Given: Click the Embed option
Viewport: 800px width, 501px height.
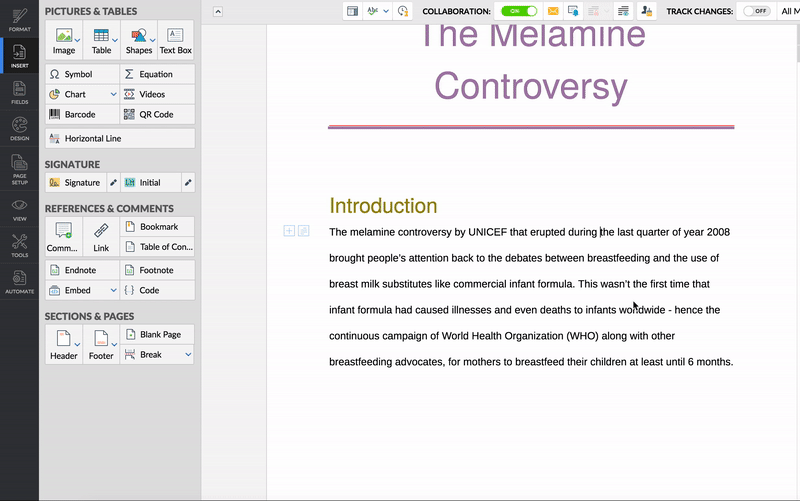Looking at the screenshot, I should point(77,290).
